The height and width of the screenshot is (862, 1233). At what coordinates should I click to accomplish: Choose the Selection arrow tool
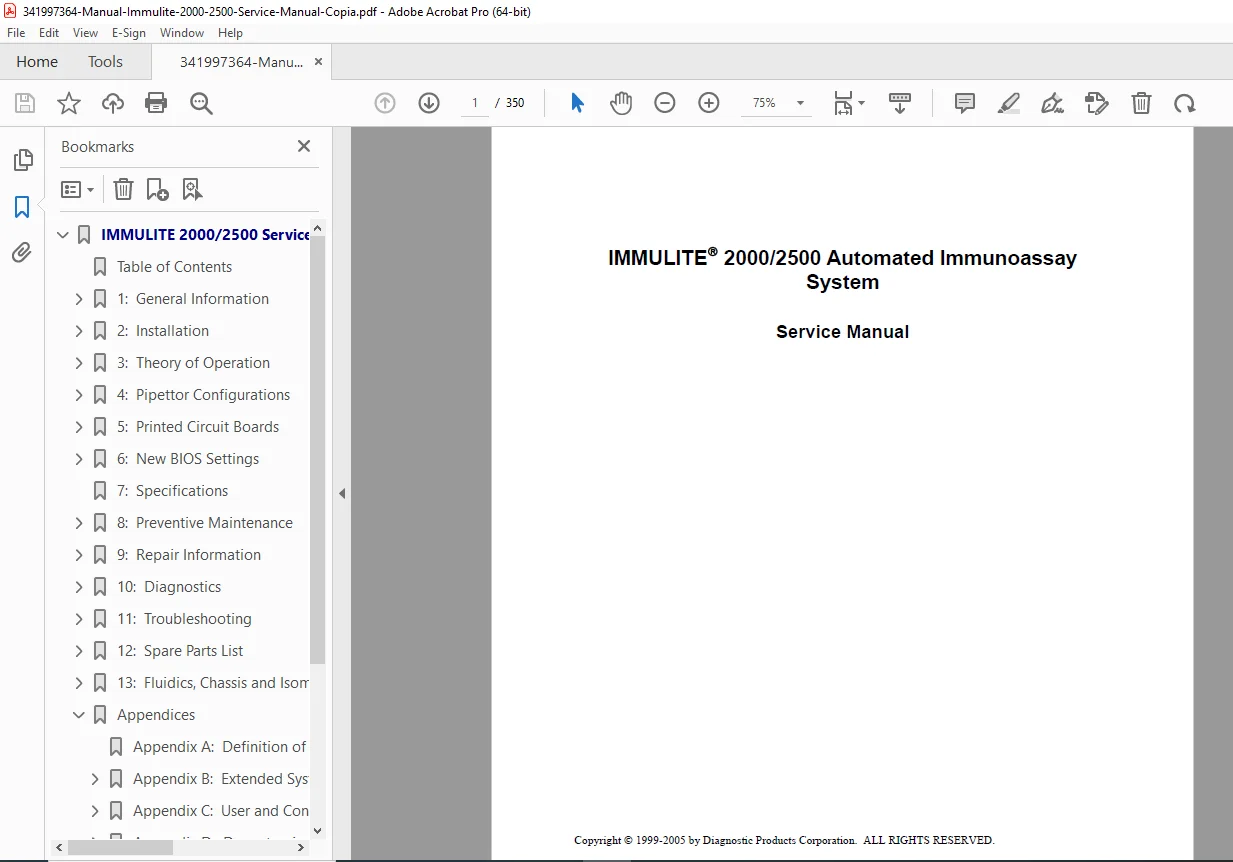point(577,103)
